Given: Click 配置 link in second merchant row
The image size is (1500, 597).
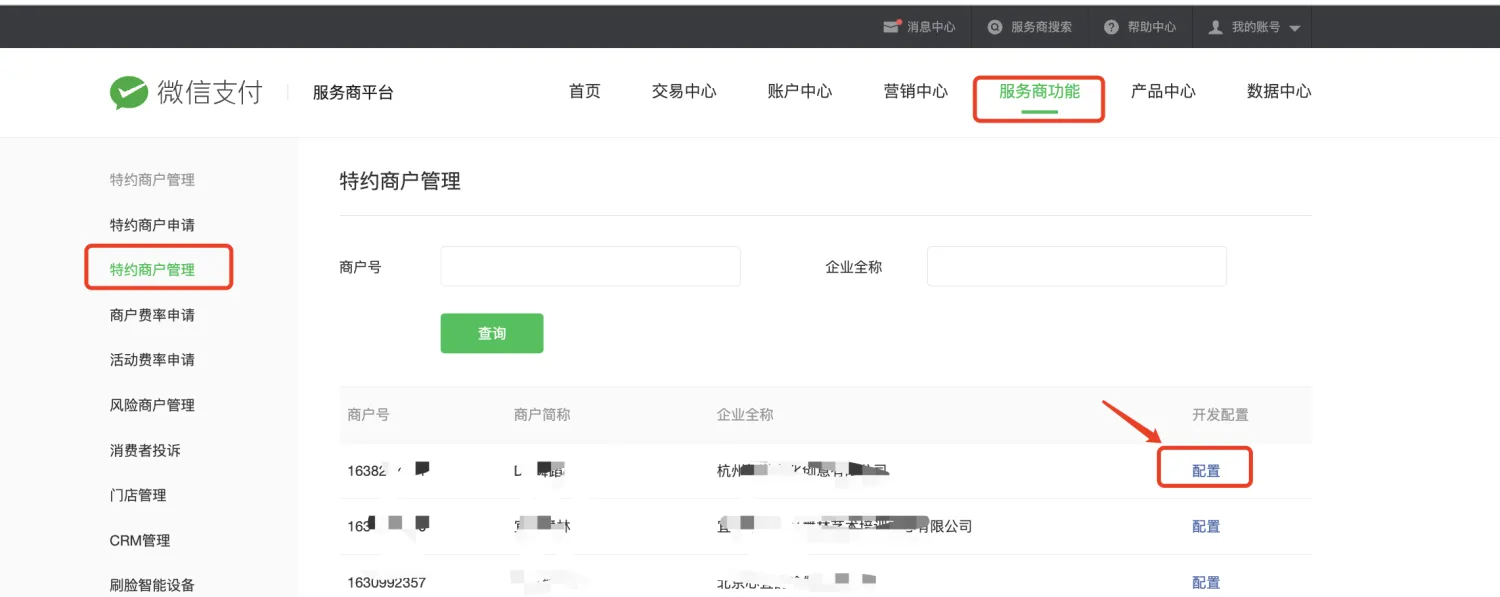Looking at the screenshot, I should pos(1206,526).
